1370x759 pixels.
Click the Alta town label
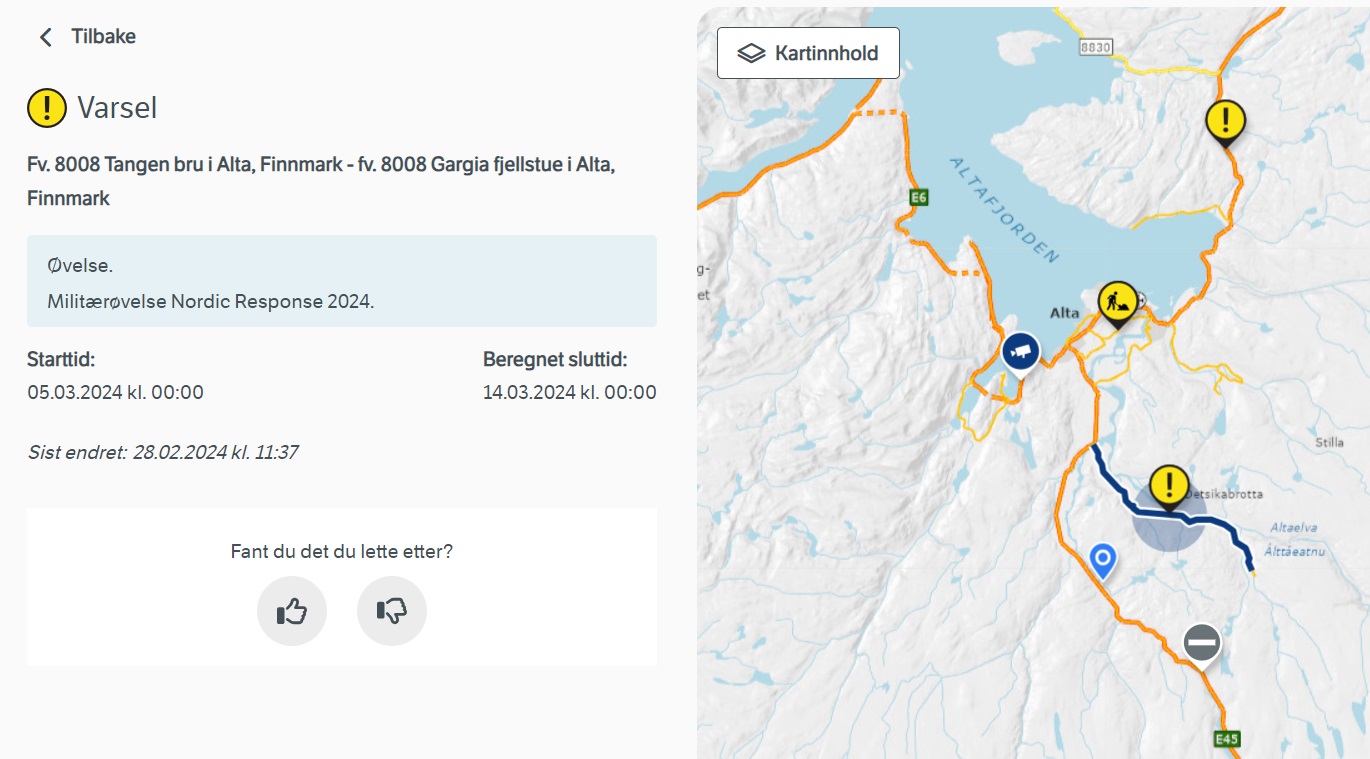coord(1065,313)
